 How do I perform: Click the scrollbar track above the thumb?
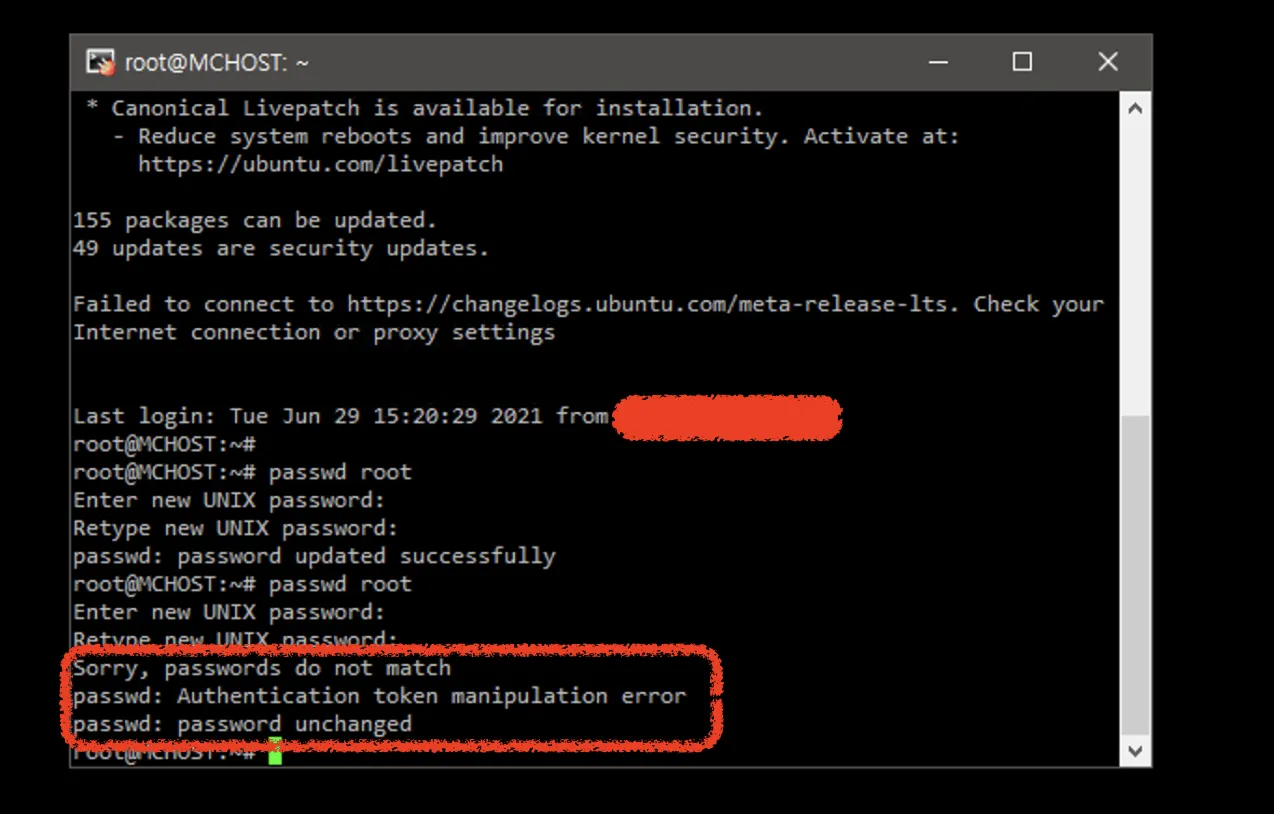[1135, 268]
